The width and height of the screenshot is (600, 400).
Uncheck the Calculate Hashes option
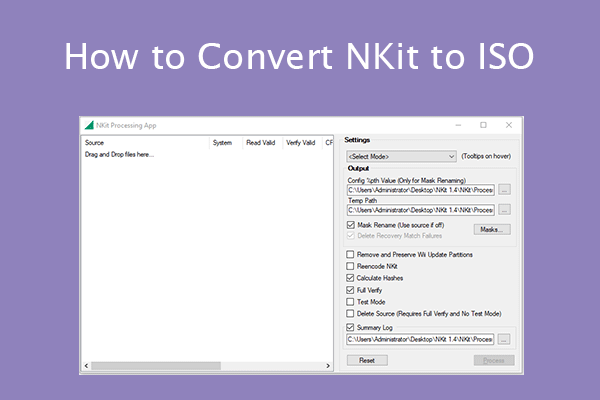[x=350, y=278]
